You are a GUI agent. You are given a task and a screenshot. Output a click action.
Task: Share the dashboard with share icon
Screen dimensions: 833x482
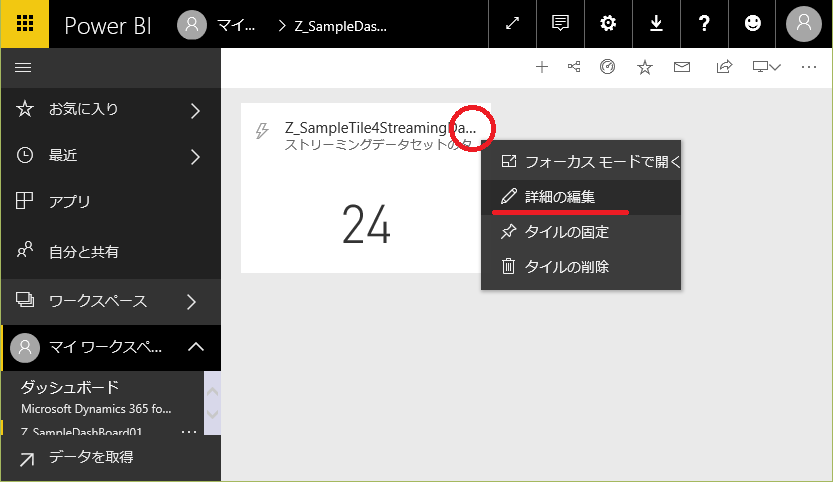tap(724, 66)
